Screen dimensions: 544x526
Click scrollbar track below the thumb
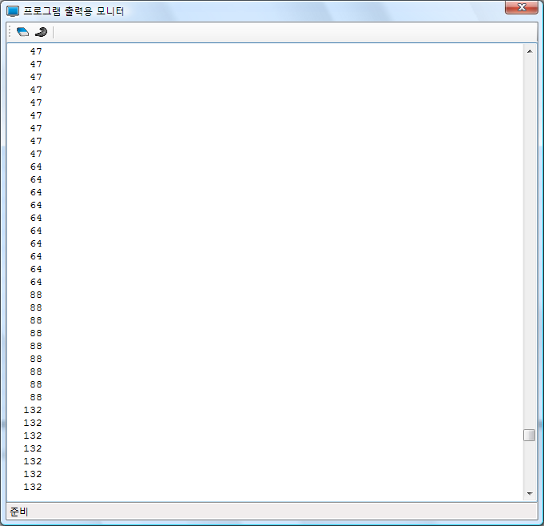click(529, 464)
